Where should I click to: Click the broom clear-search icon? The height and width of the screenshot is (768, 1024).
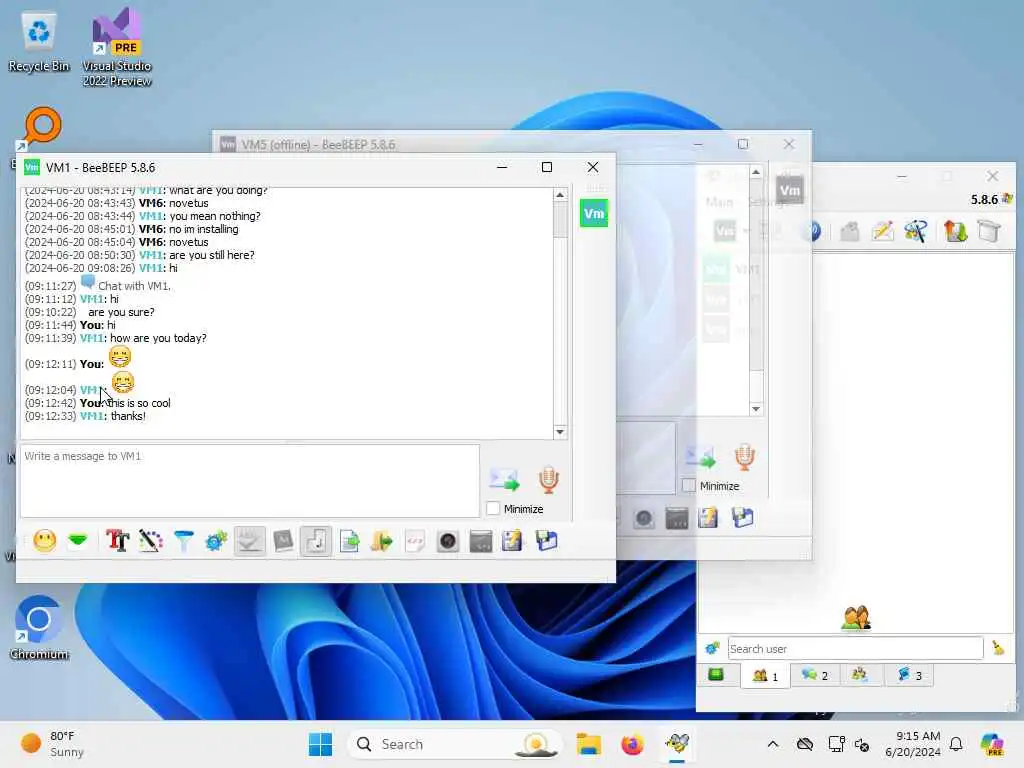pyautogui.click(x=998, y=648)
